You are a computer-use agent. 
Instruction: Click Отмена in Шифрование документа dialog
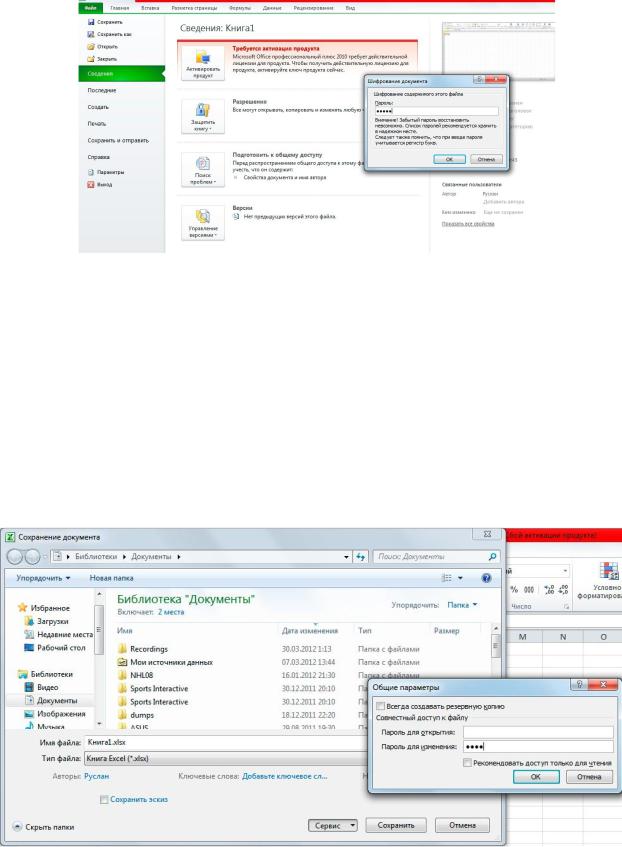click(486, 159)
